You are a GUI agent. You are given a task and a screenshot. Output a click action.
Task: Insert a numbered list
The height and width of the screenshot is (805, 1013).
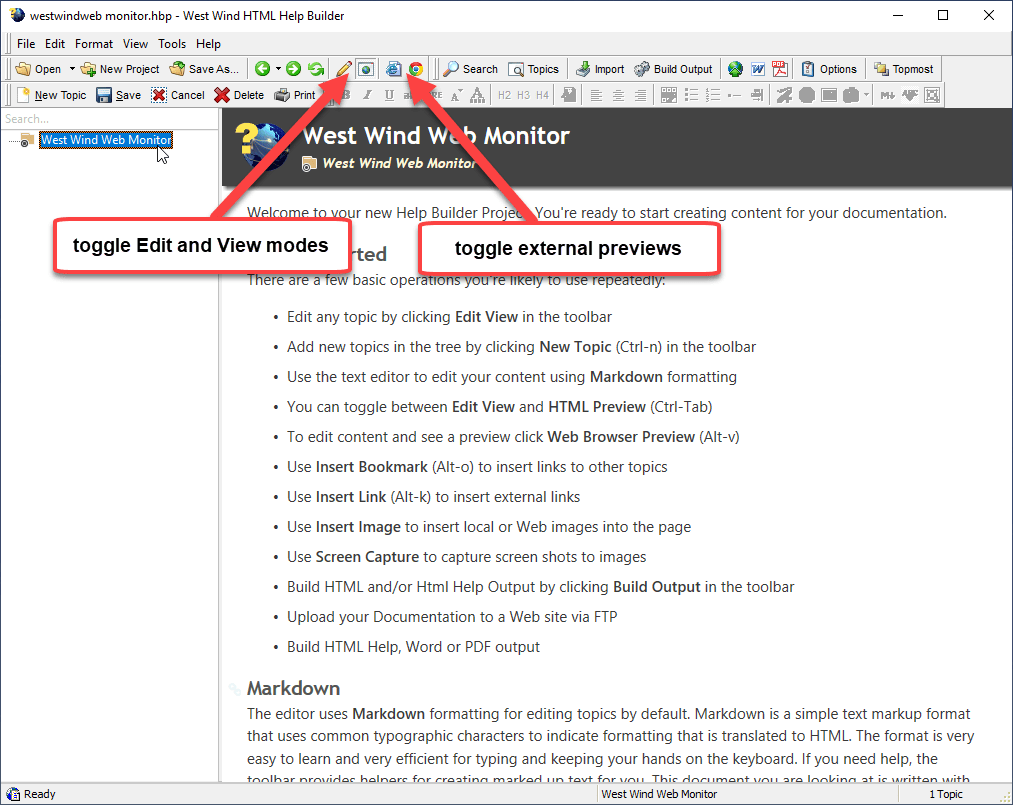(713, 95)
